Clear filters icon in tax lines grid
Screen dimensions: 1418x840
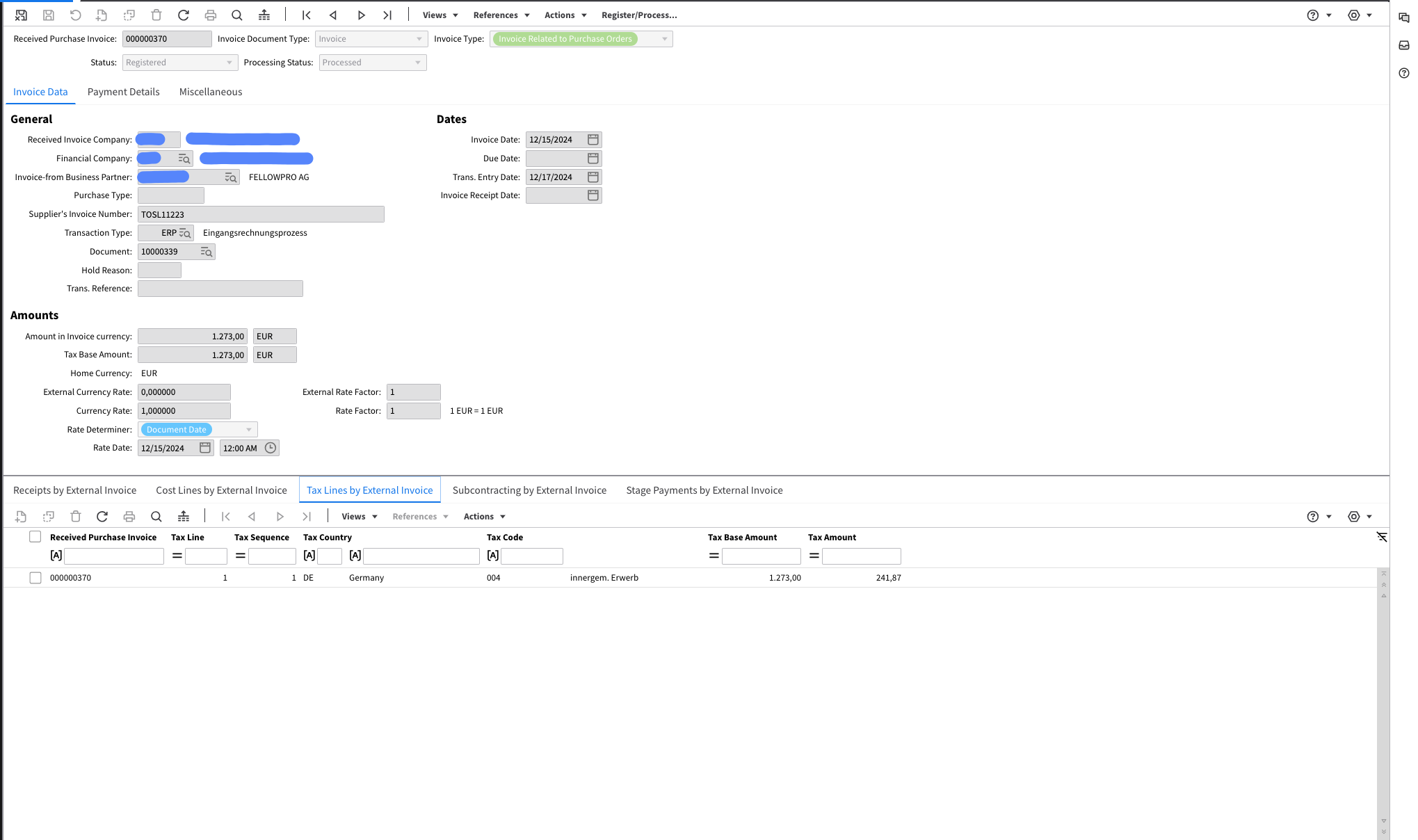[1382, 537]
